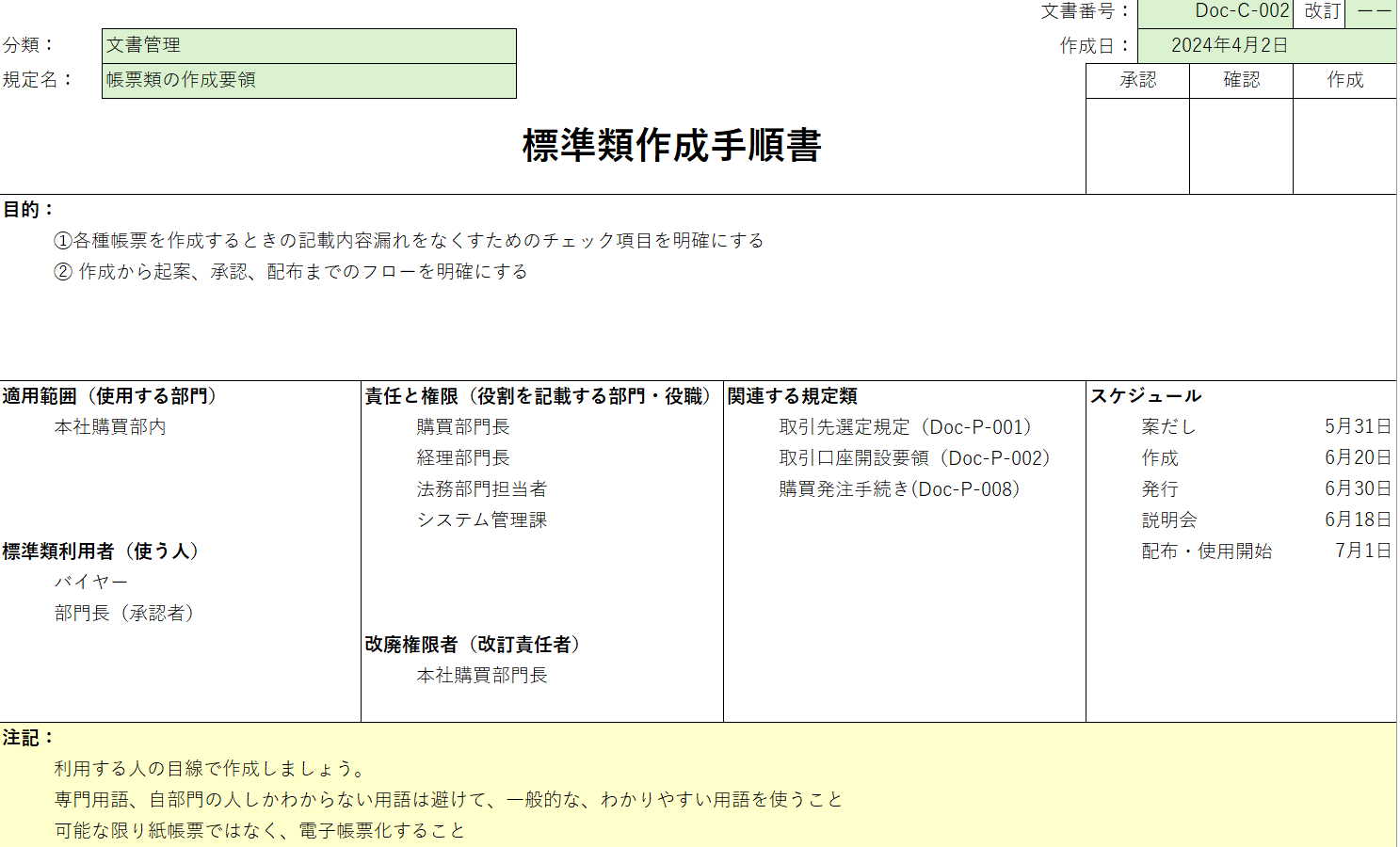Select the 文書管理 category cell
This screenshot has height=847, width=1400.
(309, 45)
